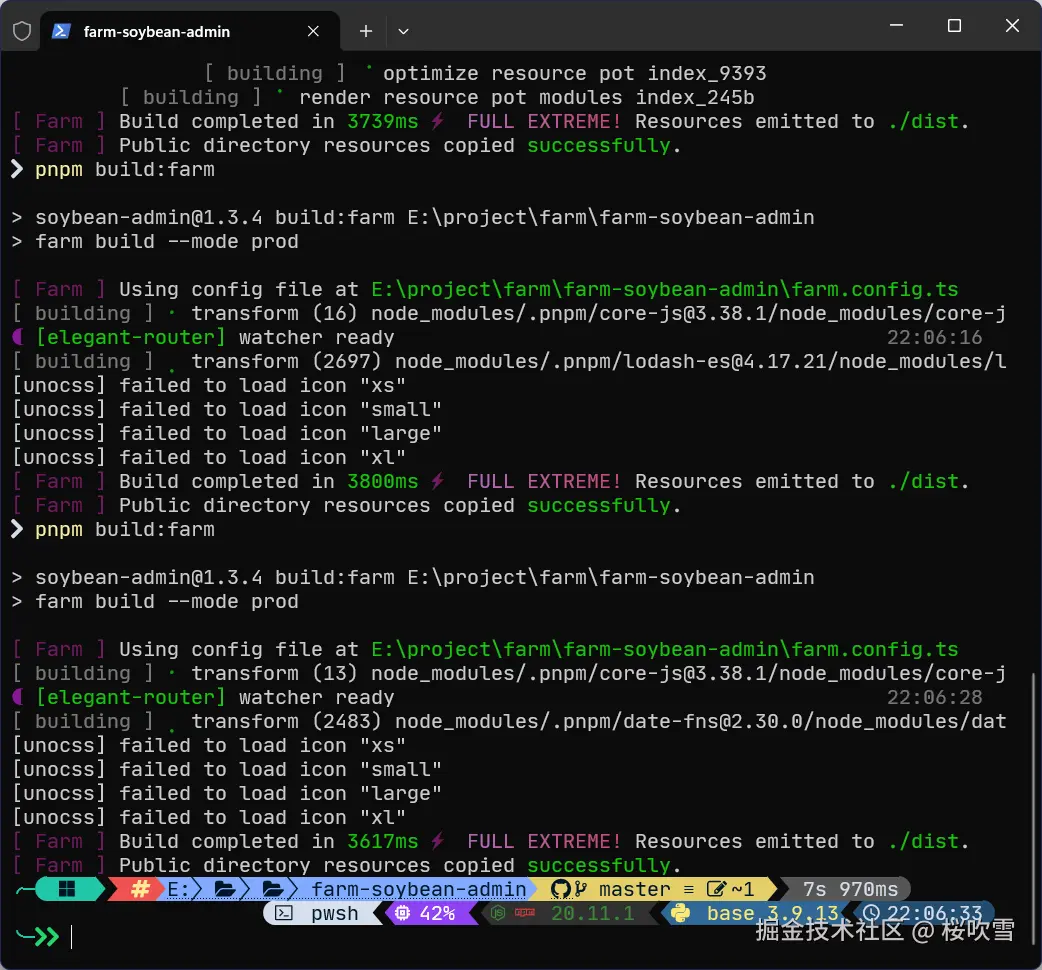Open a new terminal tab

coord(366,31)
